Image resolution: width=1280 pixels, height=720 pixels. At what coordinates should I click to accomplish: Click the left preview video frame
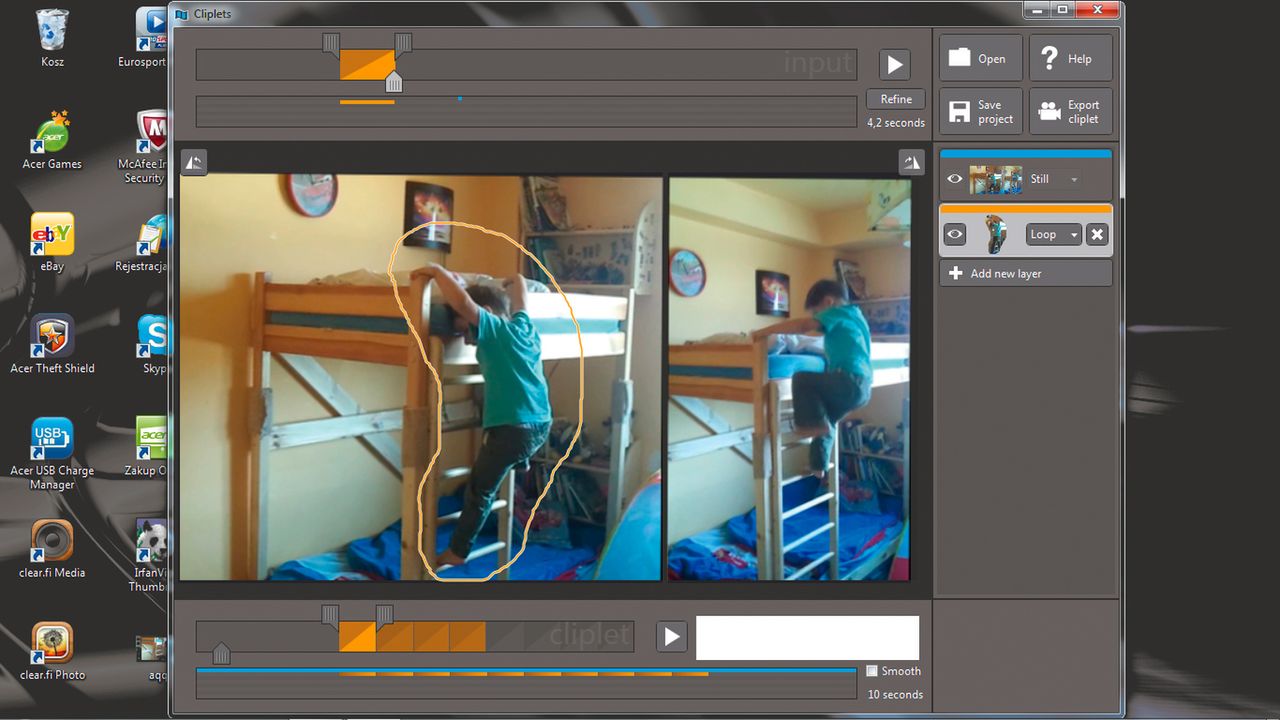tap(421, 378)
